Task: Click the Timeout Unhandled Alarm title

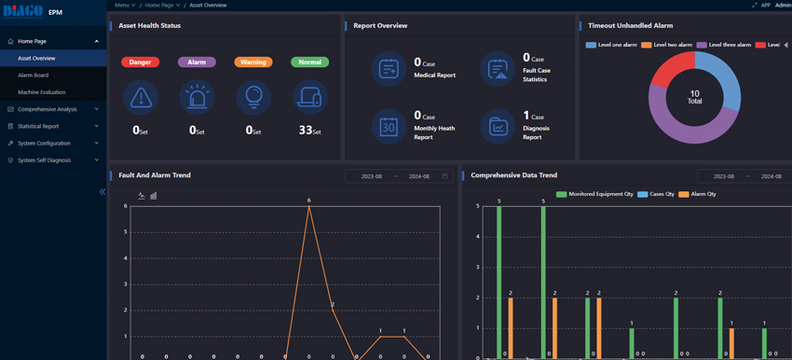Action: (x=630, y=25)
